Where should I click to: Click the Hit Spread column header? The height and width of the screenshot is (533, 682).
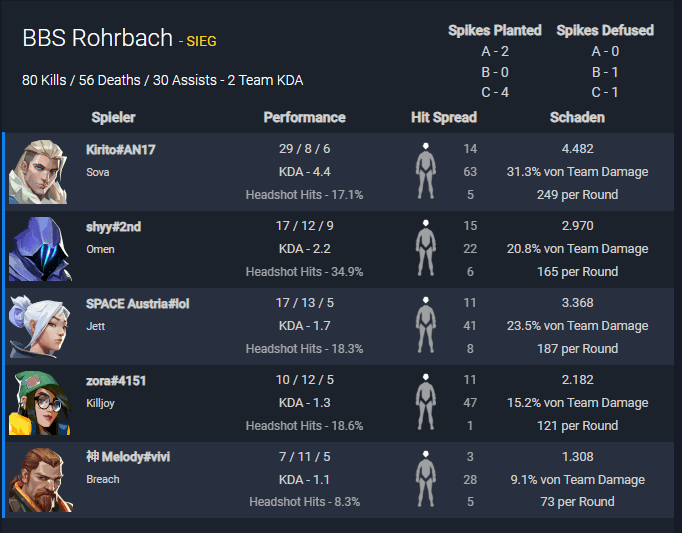[444, 117]
